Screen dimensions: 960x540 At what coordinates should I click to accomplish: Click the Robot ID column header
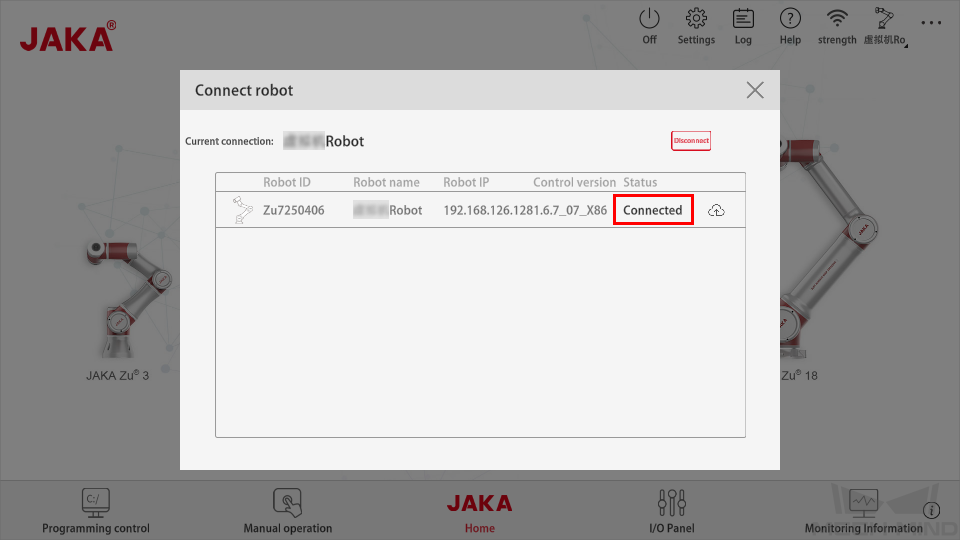(287, 182)
